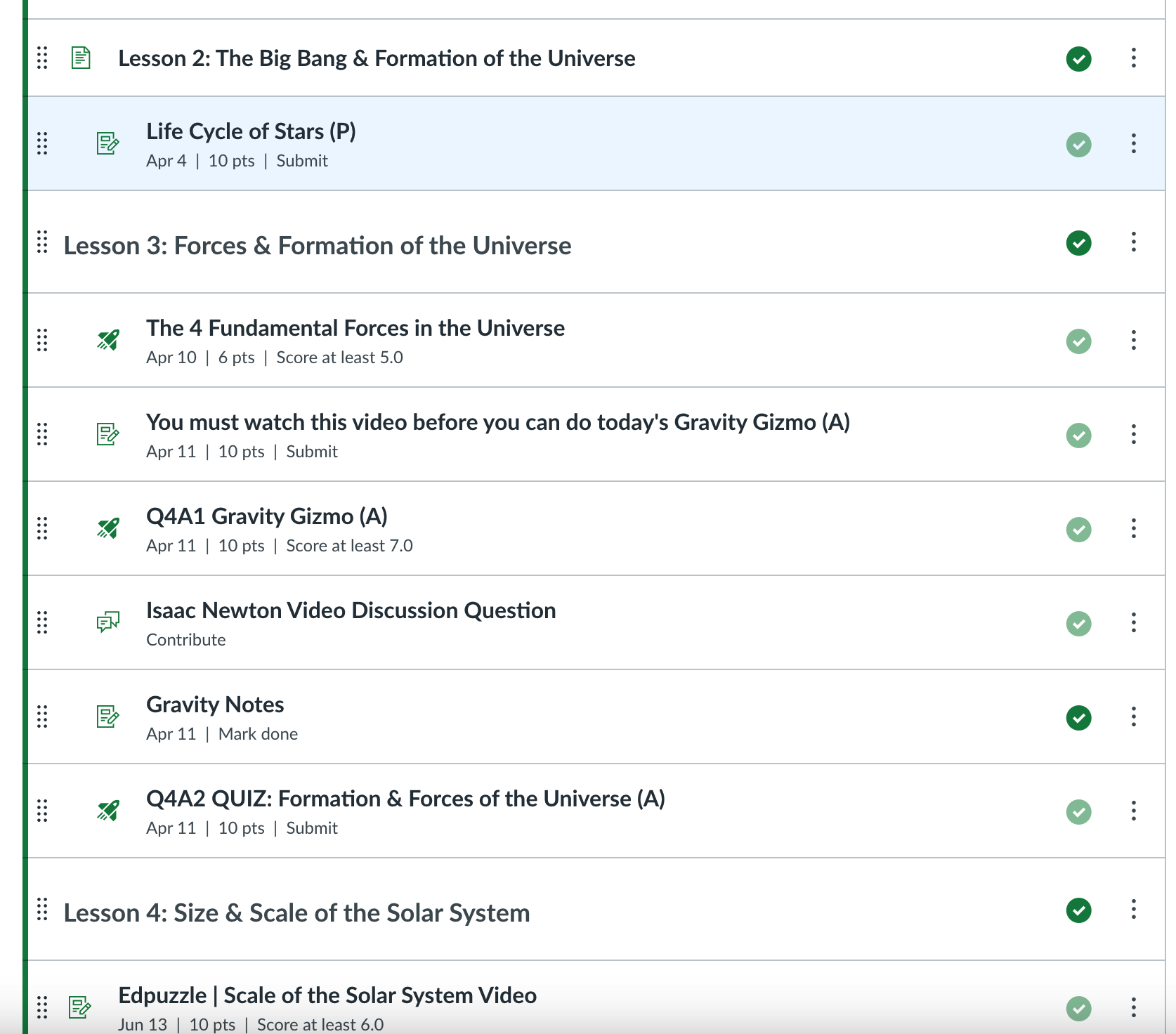Image resolution: width=1176 pixels, height=1034 pixels.
Task: Click the rocket quiz icon for Q4A1 Gravity Gizmo (A)
Action: [x=107, y=528]
